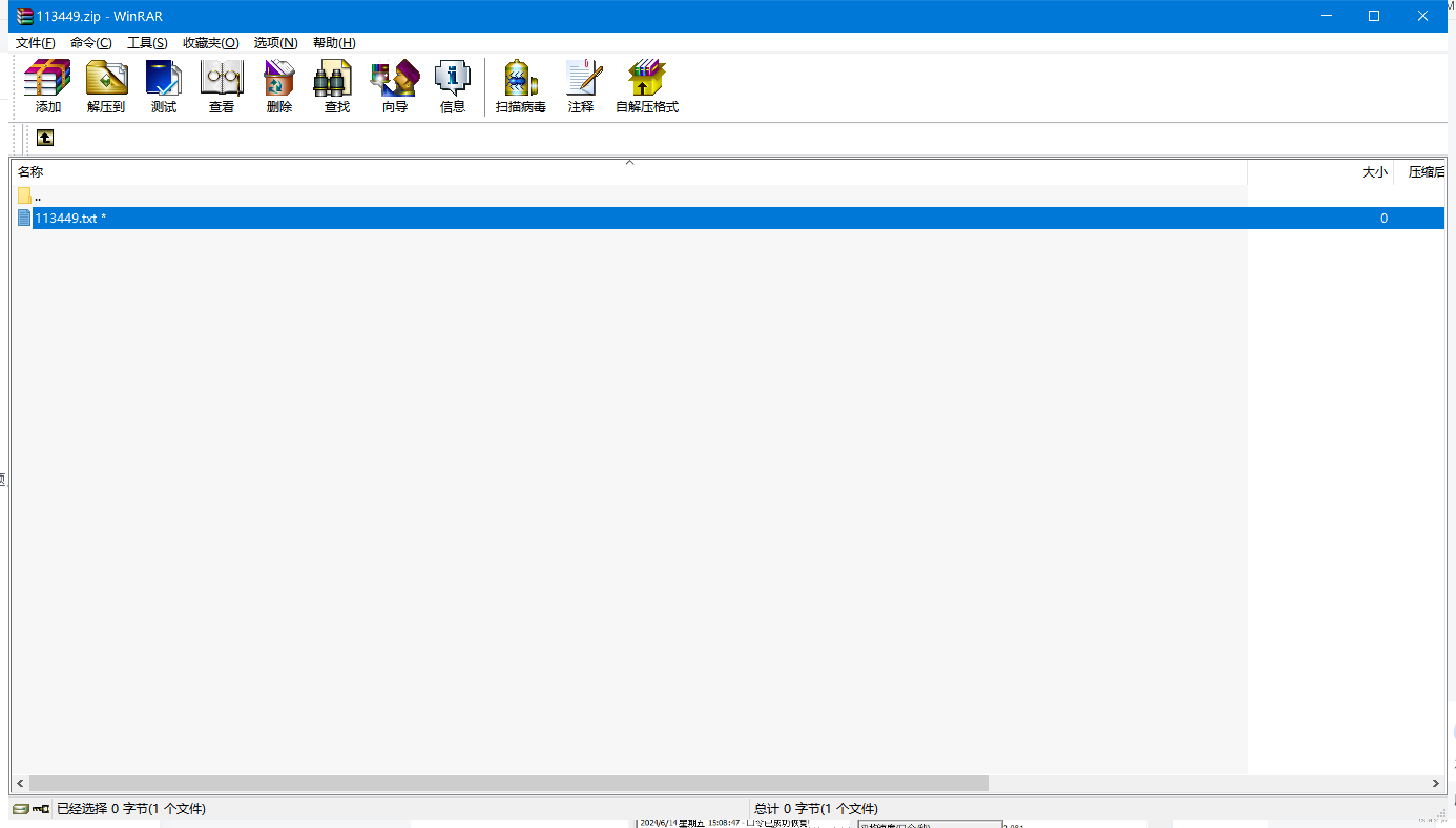
Task: Minimize the WinRAR window
Action: 1326,16
